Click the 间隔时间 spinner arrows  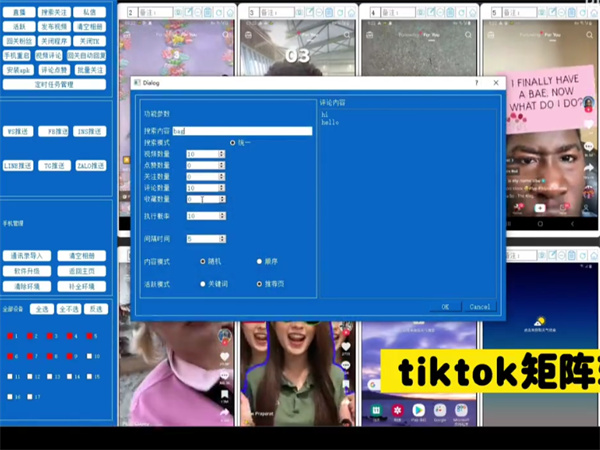222,239
